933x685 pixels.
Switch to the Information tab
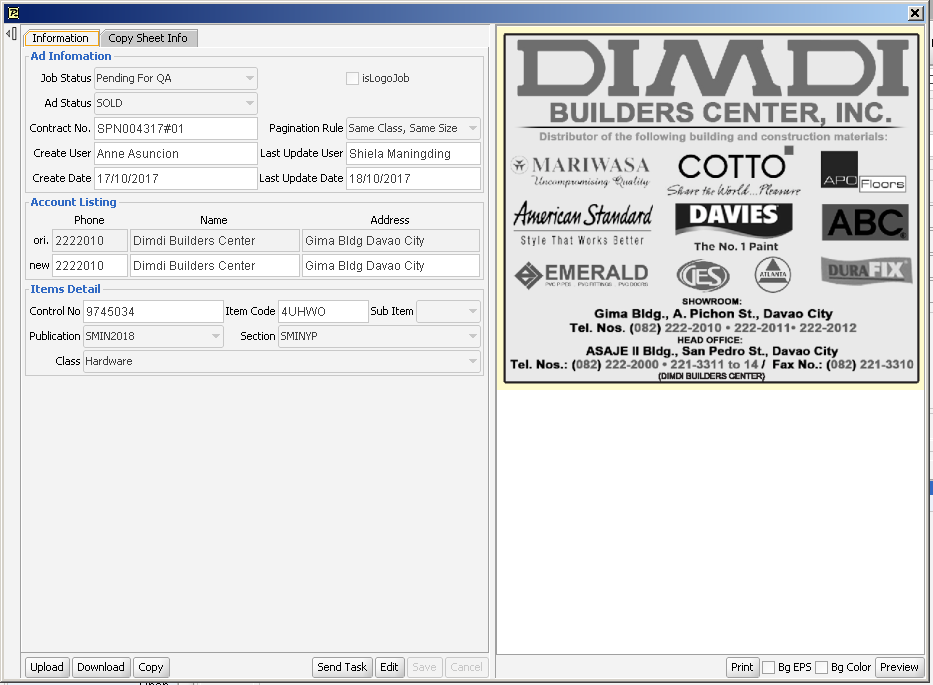click(61, 38)
